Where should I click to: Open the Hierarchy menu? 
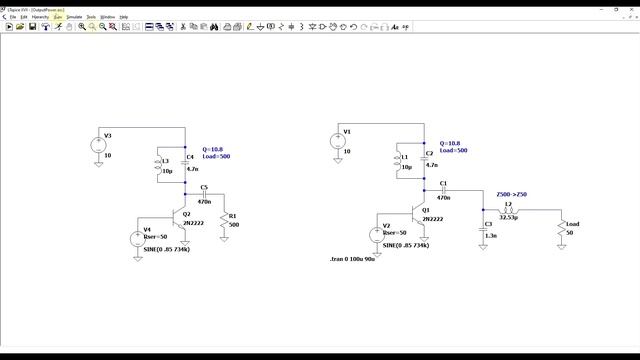coord(40,17)
